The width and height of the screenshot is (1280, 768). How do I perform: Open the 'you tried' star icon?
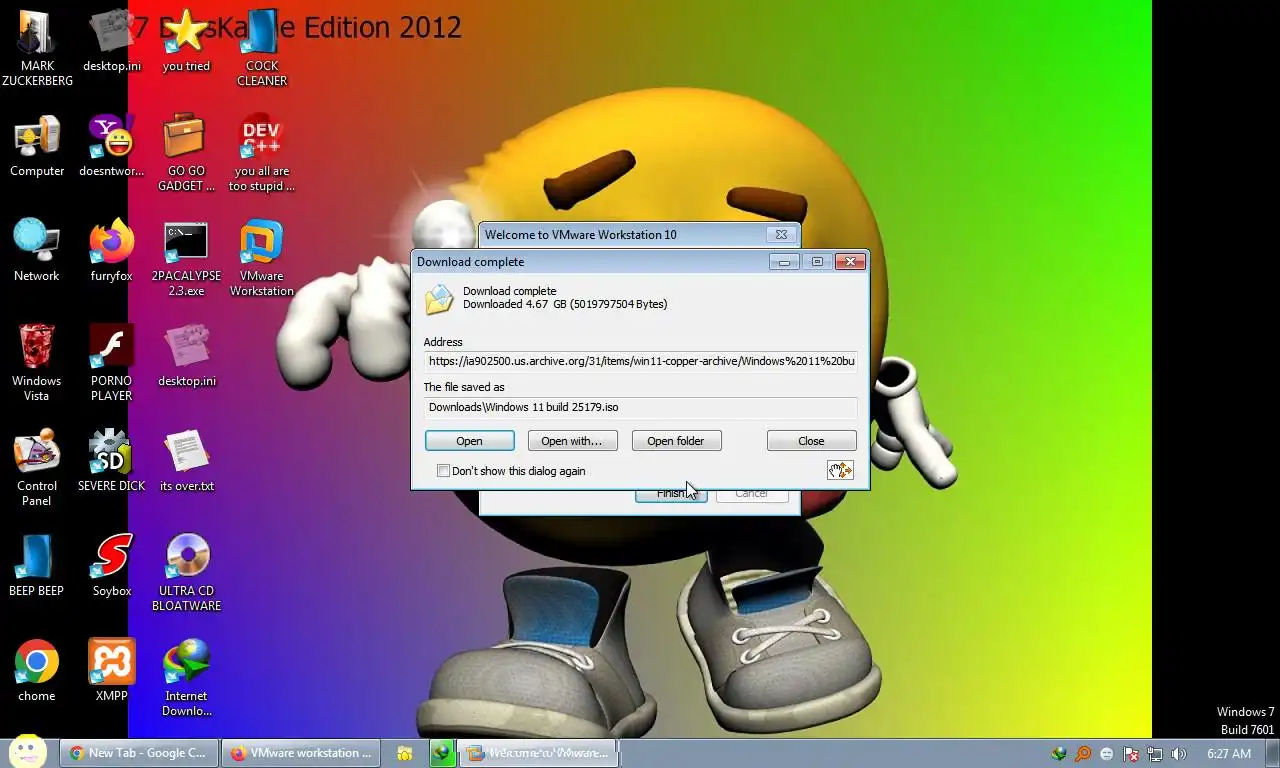click(187, 42)
